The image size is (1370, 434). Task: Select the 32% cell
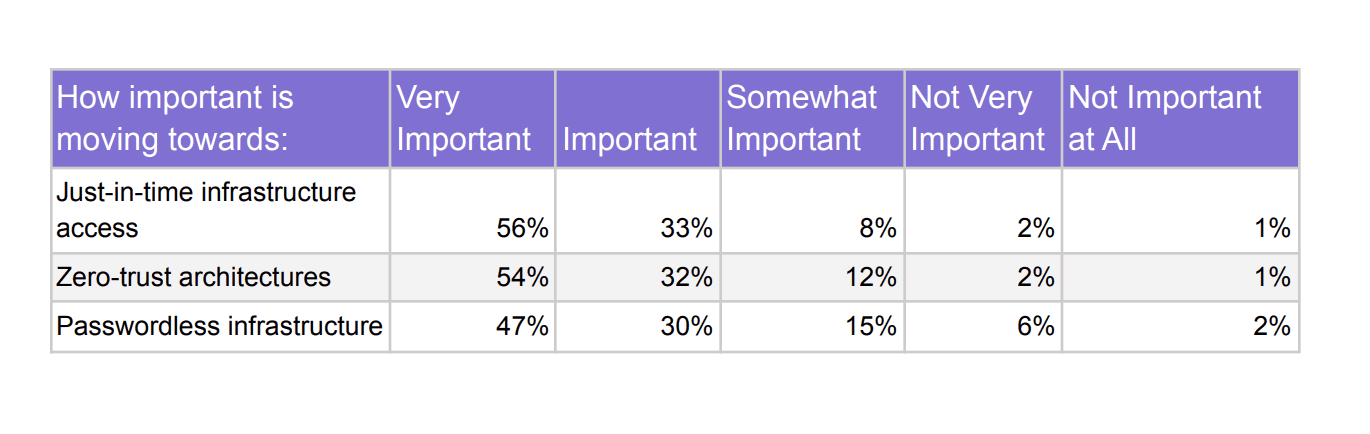tap(637, 277)
